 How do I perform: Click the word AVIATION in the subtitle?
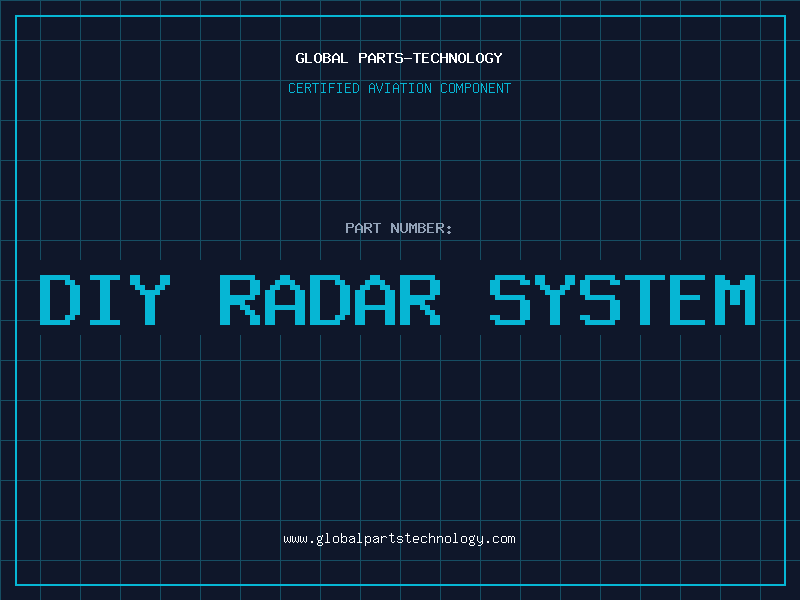pos(400,88)
